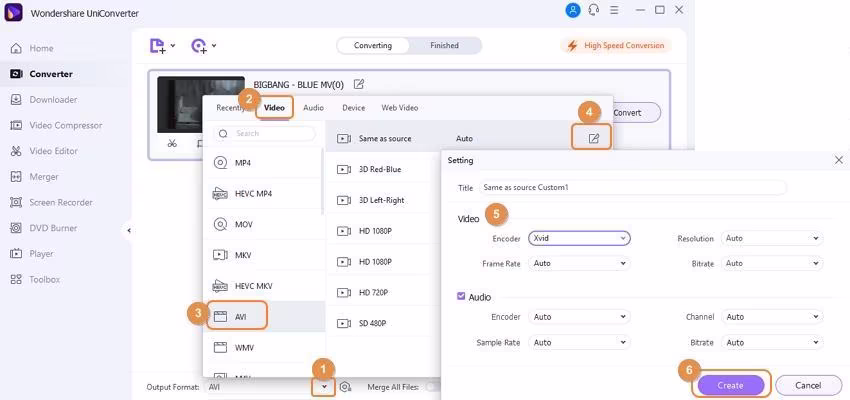Click the format Search field

(x=265, y=133)
